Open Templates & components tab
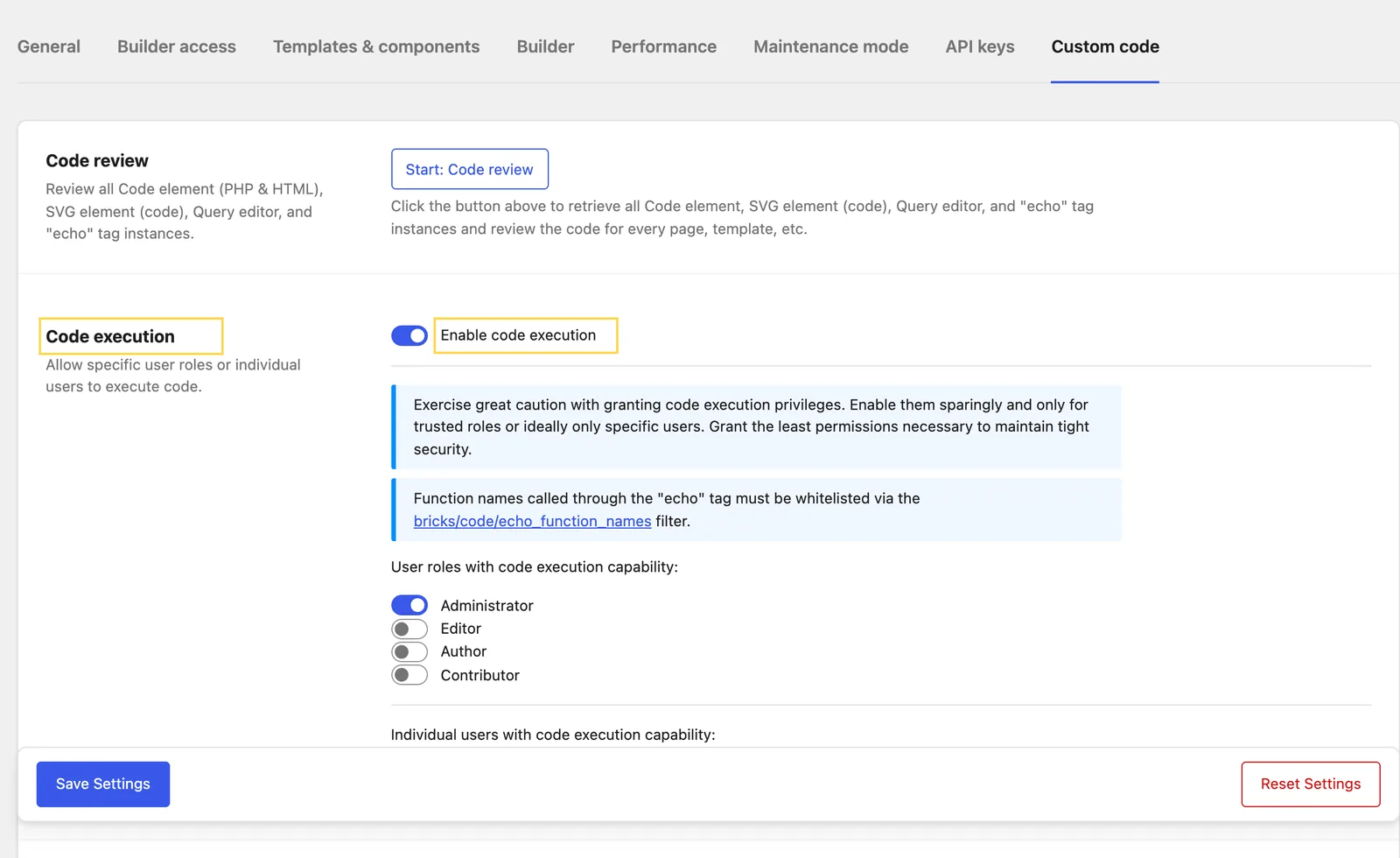 pos(376,46)
